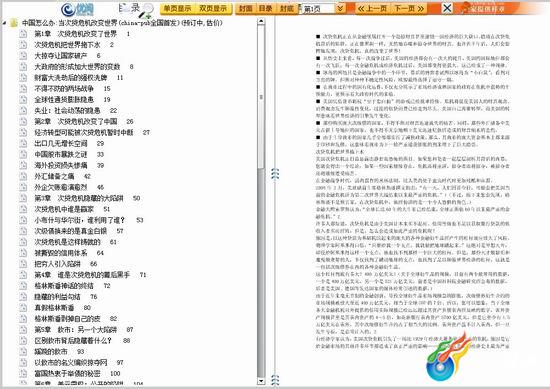Screen dimensions: 550x389
Task: Switch to 单页显示 single-page mode
Action: click(x=177, y=8)
